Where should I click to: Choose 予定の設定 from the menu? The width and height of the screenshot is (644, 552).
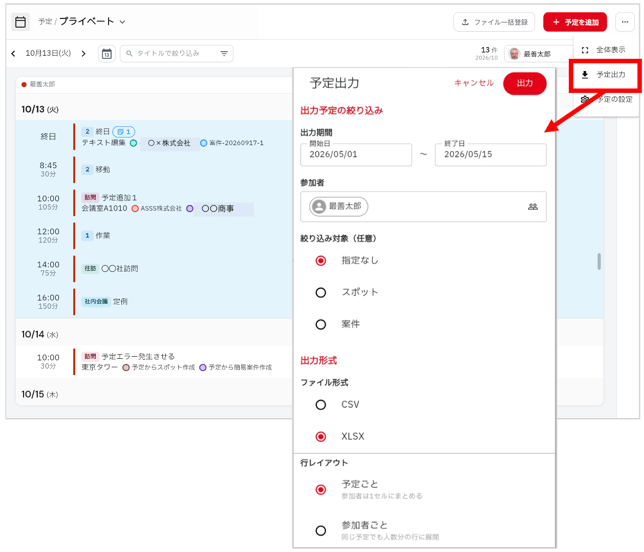pos(607,99)
